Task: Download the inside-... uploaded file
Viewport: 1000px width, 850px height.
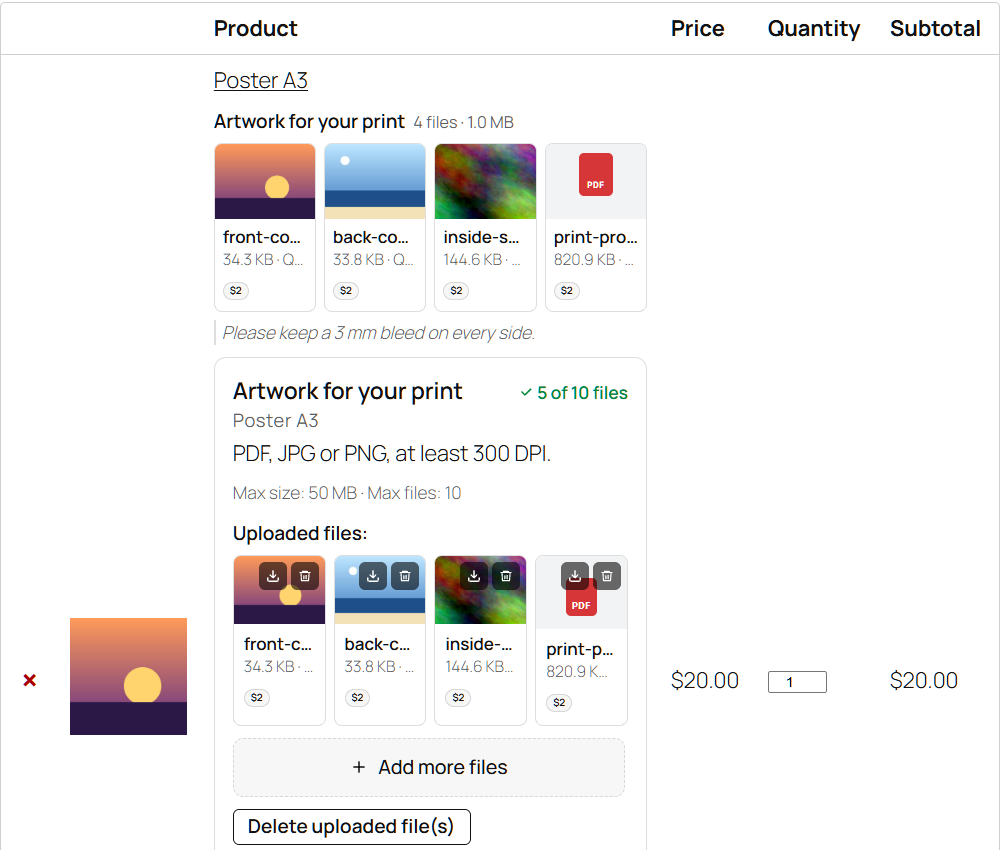Action: 474,576
